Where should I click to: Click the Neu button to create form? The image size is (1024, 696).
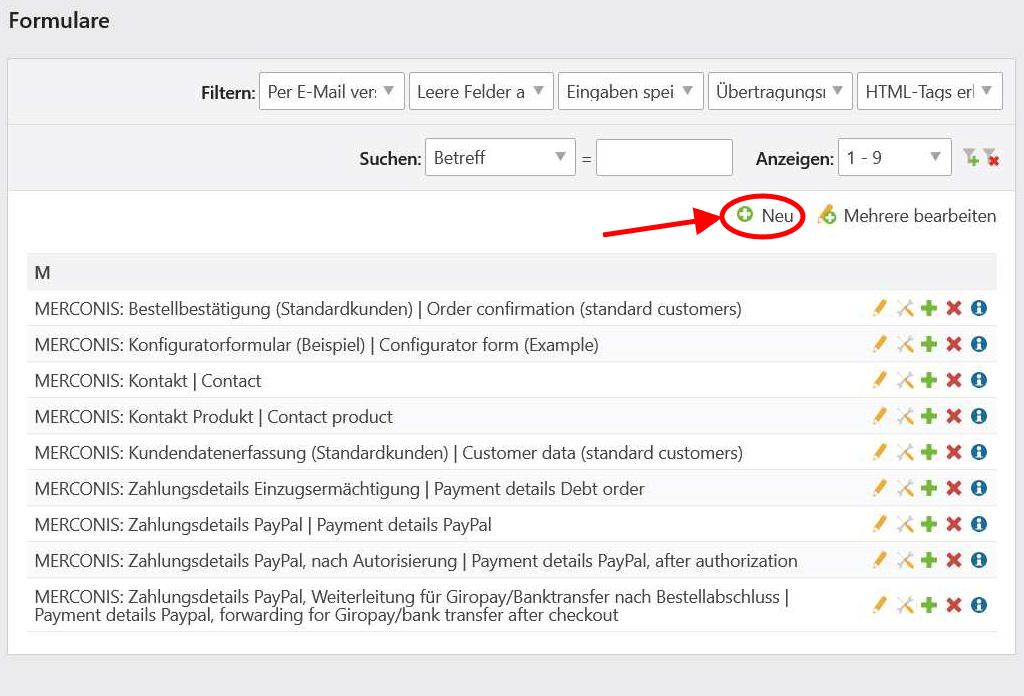[x=765, y=215]
